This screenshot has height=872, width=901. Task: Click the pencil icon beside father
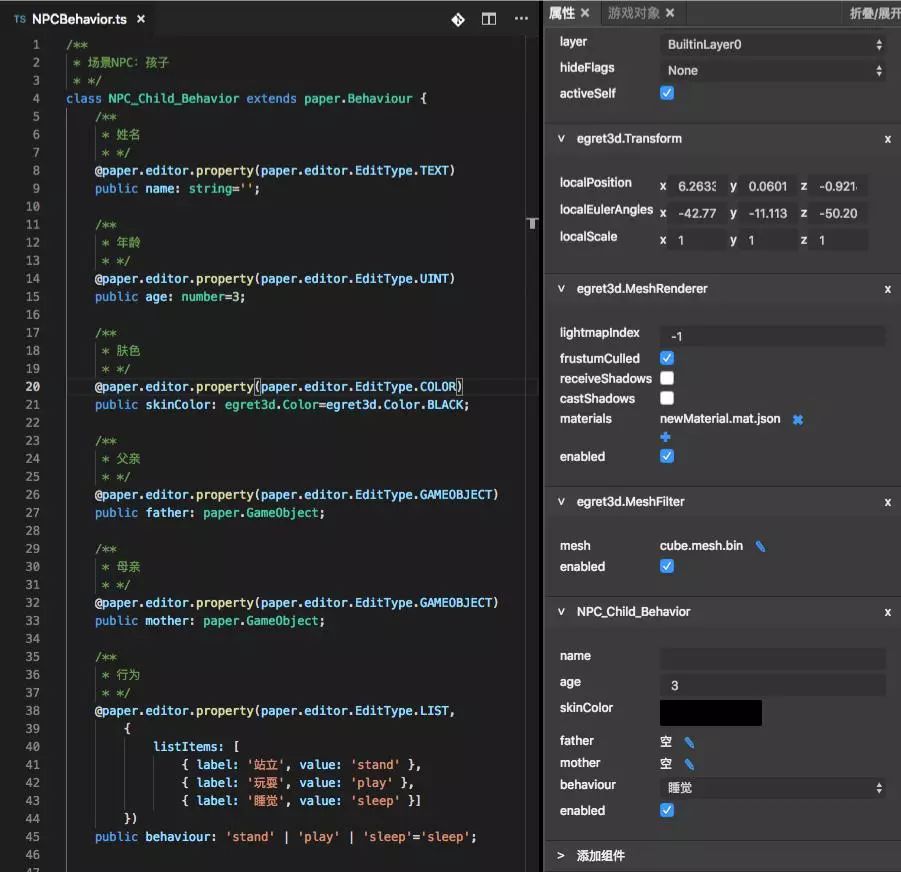[x=689, y=742]
